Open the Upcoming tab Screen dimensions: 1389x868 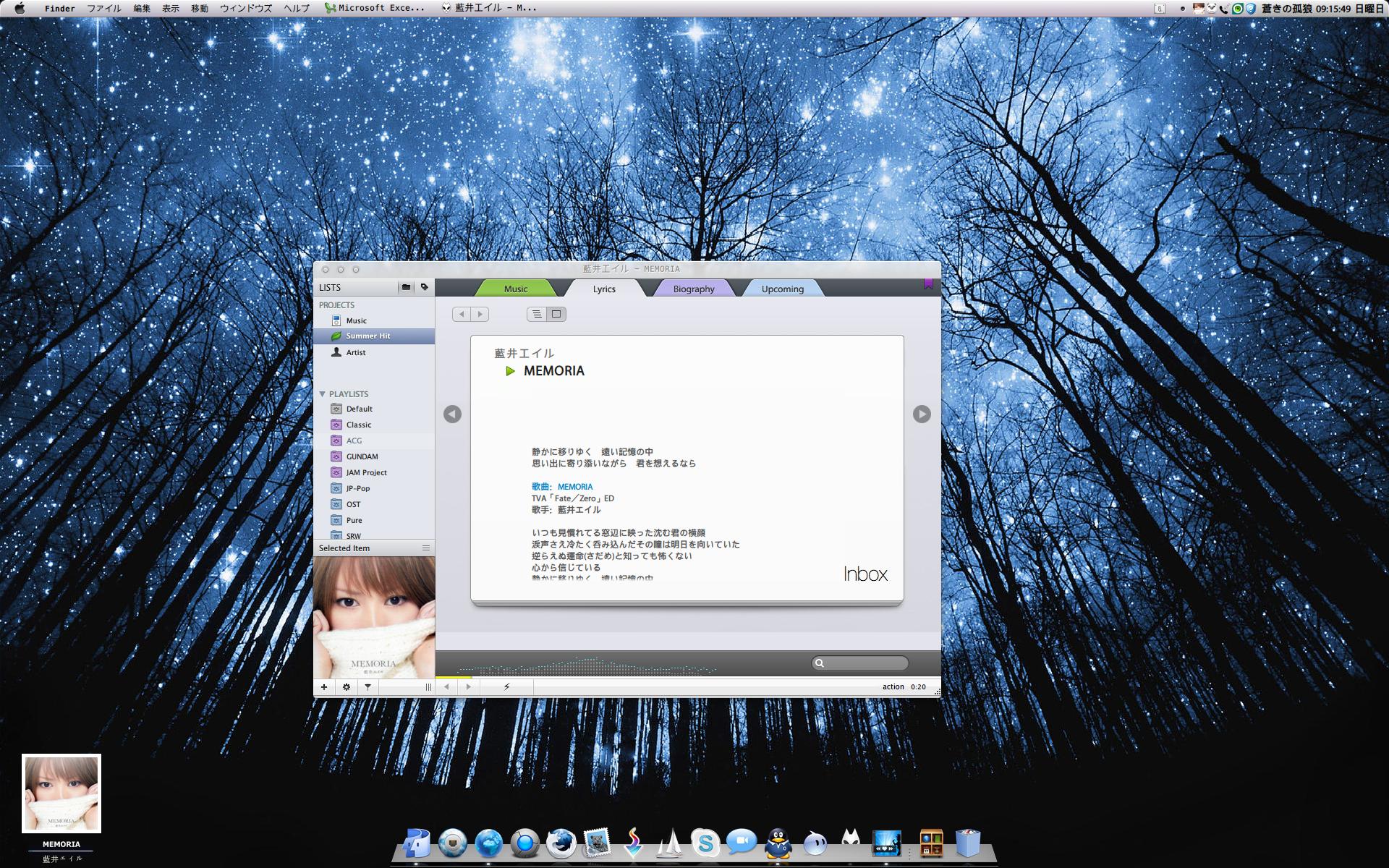point(783,289)
